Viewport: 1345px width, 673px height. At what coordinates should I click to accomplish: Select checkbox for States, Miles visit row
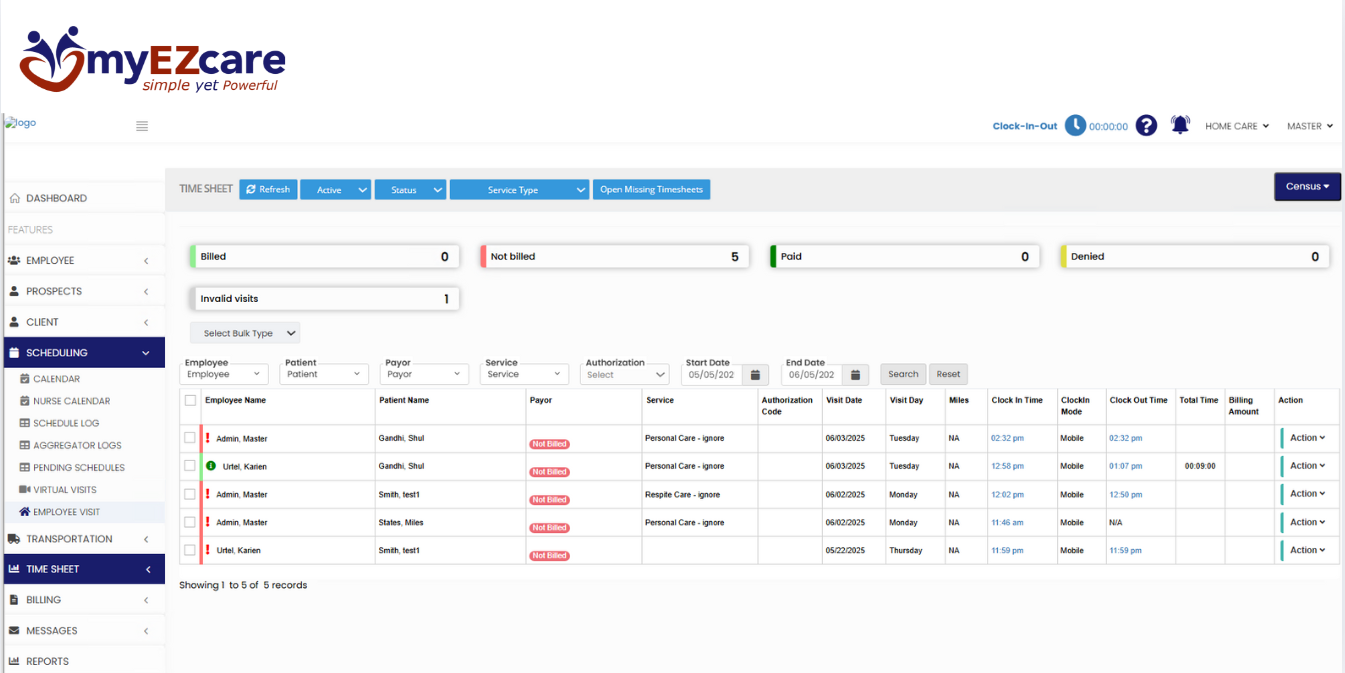190,522
